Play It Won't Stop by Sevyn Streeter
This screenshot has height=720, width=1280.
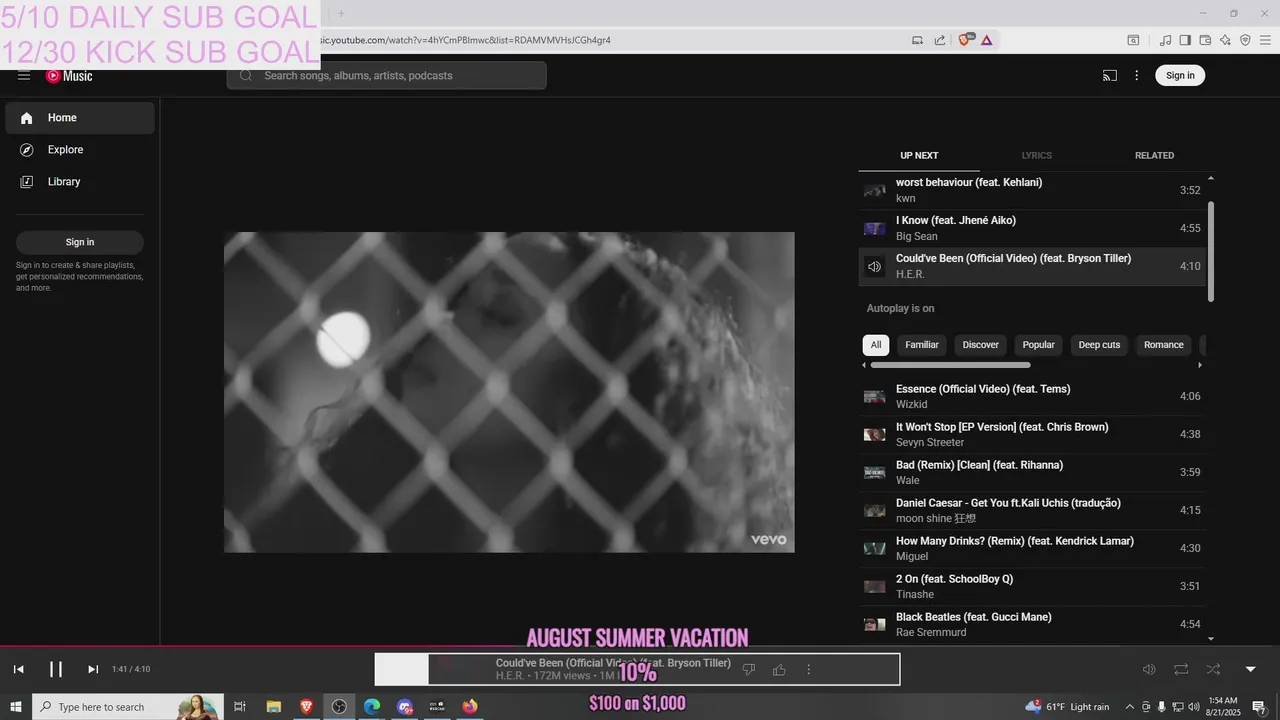click(1032, 434)
